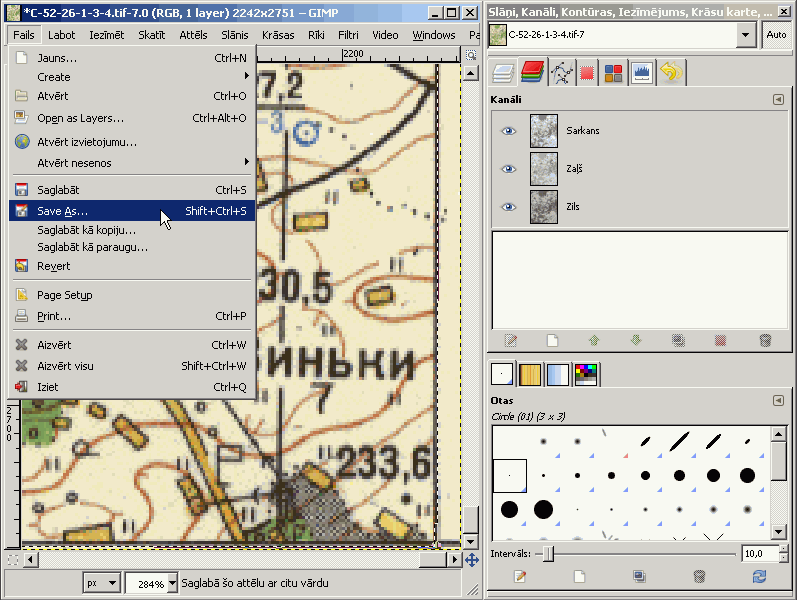797x600 pixels.
Task: Choose Save As from Fails menu
Action: tap(132, 211)
